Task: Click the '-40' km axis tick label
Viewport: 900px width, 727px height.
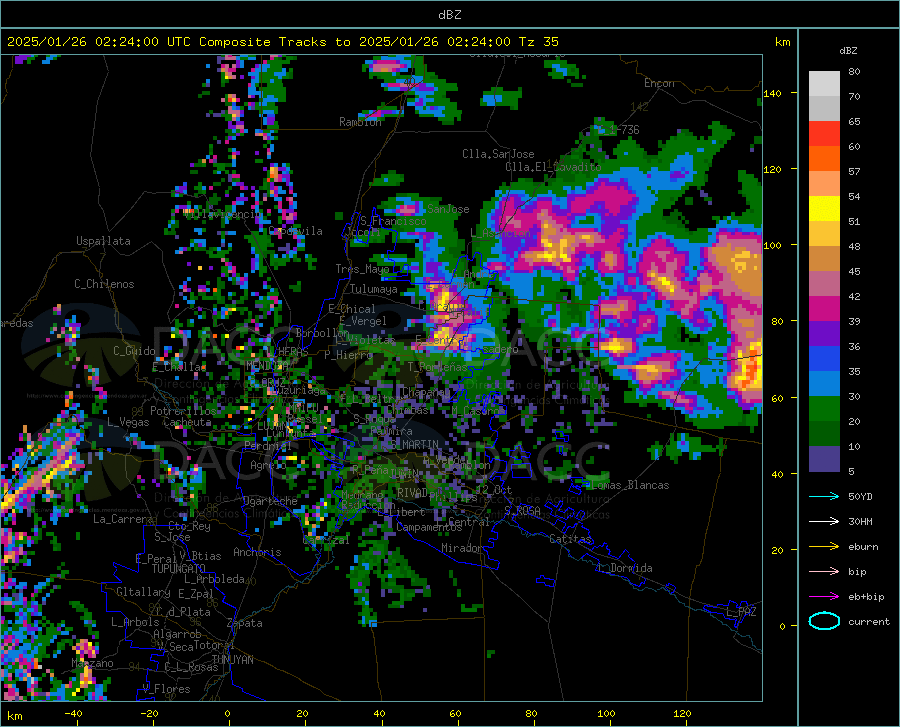Action: [x=73, y=713]
